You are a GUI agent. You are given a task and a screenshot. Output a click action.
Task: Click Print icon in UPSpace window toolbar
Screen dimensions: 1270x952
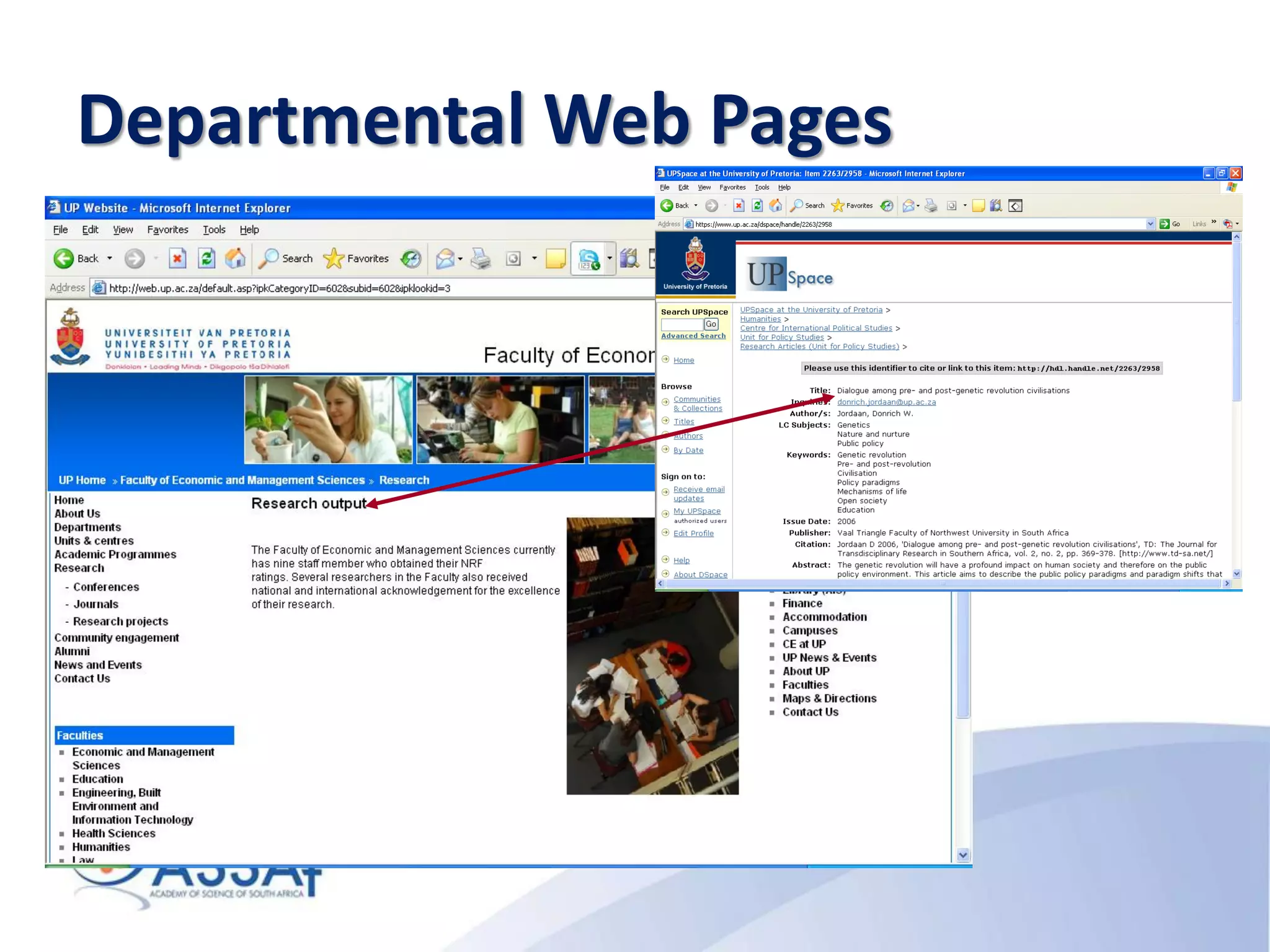click(x=931, y=206)
